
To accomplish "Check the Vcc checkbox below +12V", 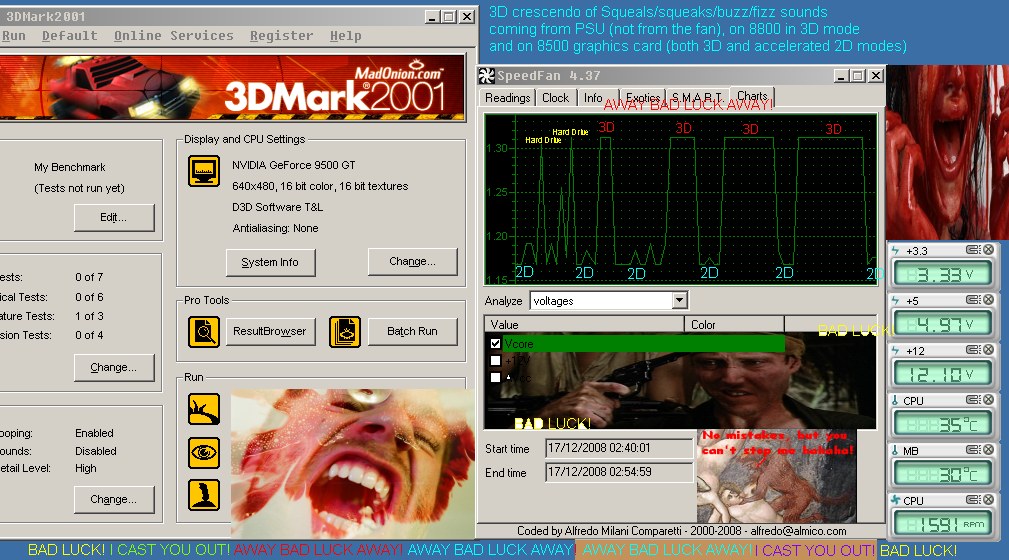I will 495,378.
